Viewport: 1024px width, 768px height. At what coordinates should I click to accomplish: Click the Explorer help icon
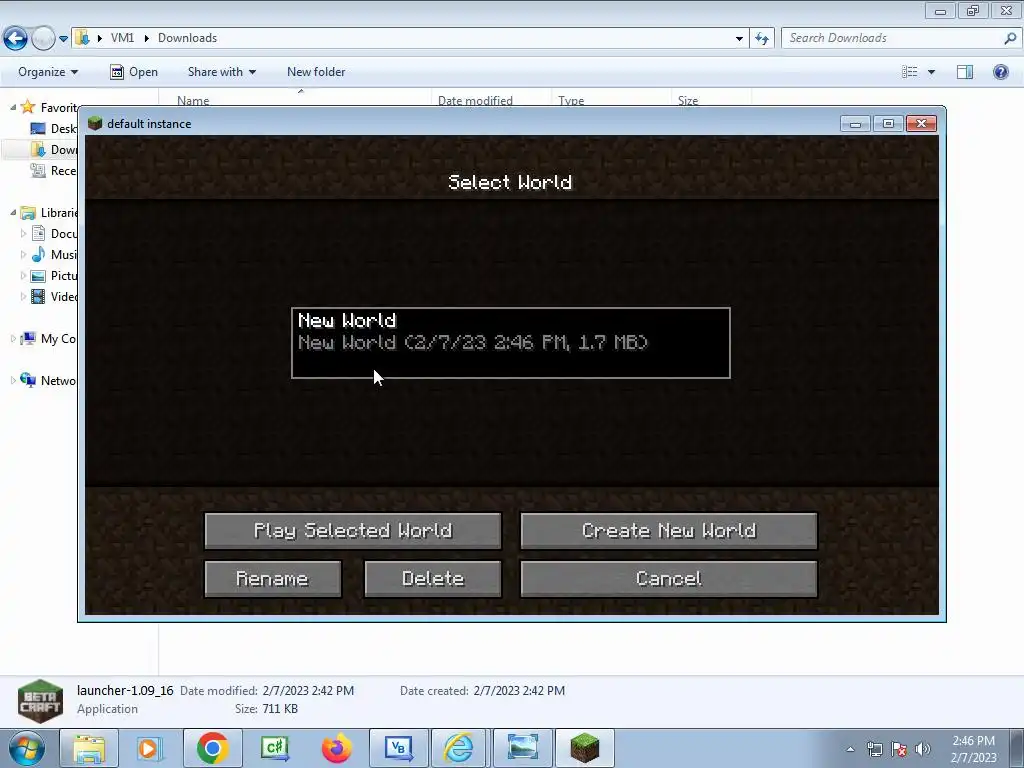point(1000,72)
